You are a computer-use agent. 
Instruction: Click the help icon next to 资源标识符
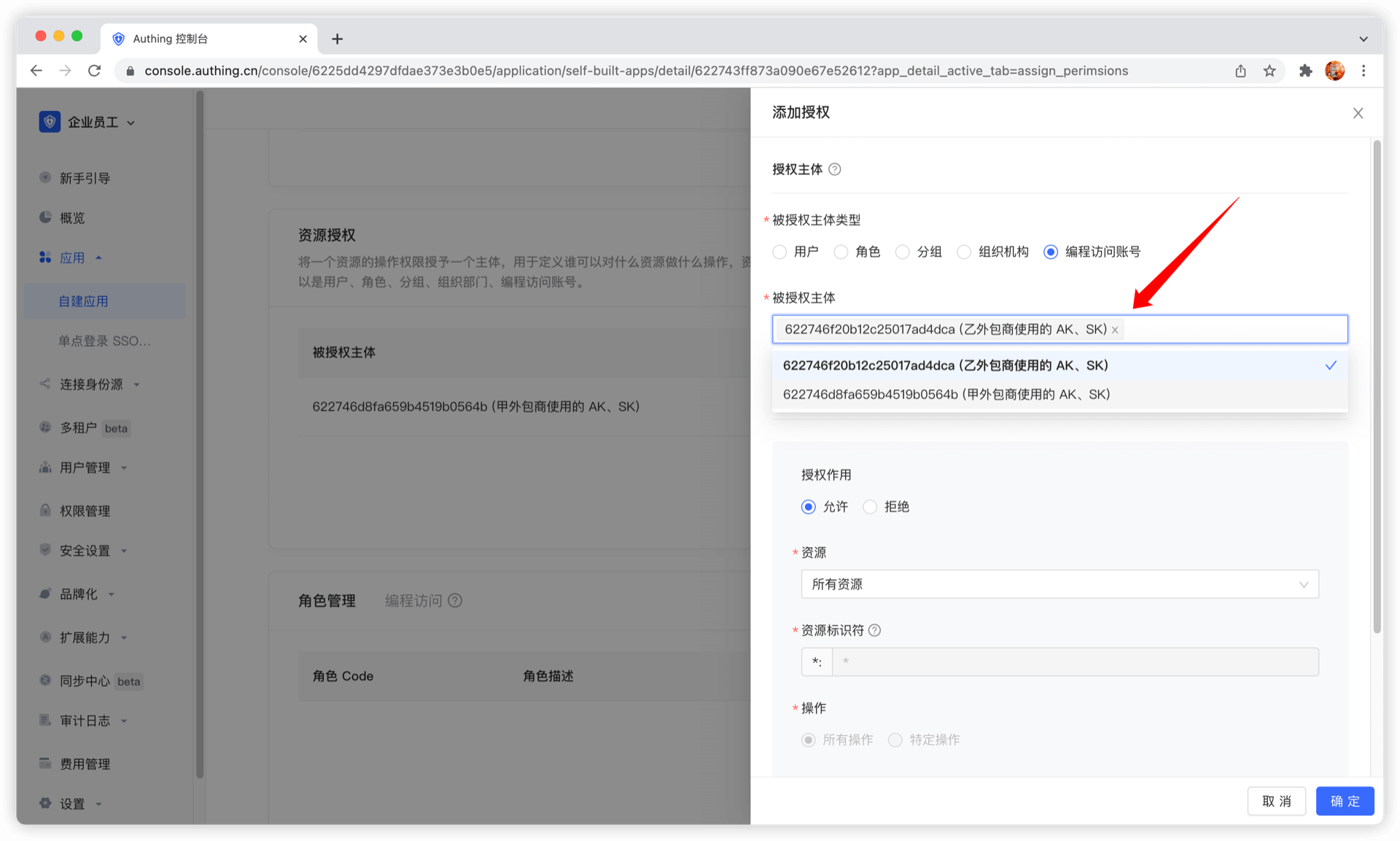[x=874, y=630]
